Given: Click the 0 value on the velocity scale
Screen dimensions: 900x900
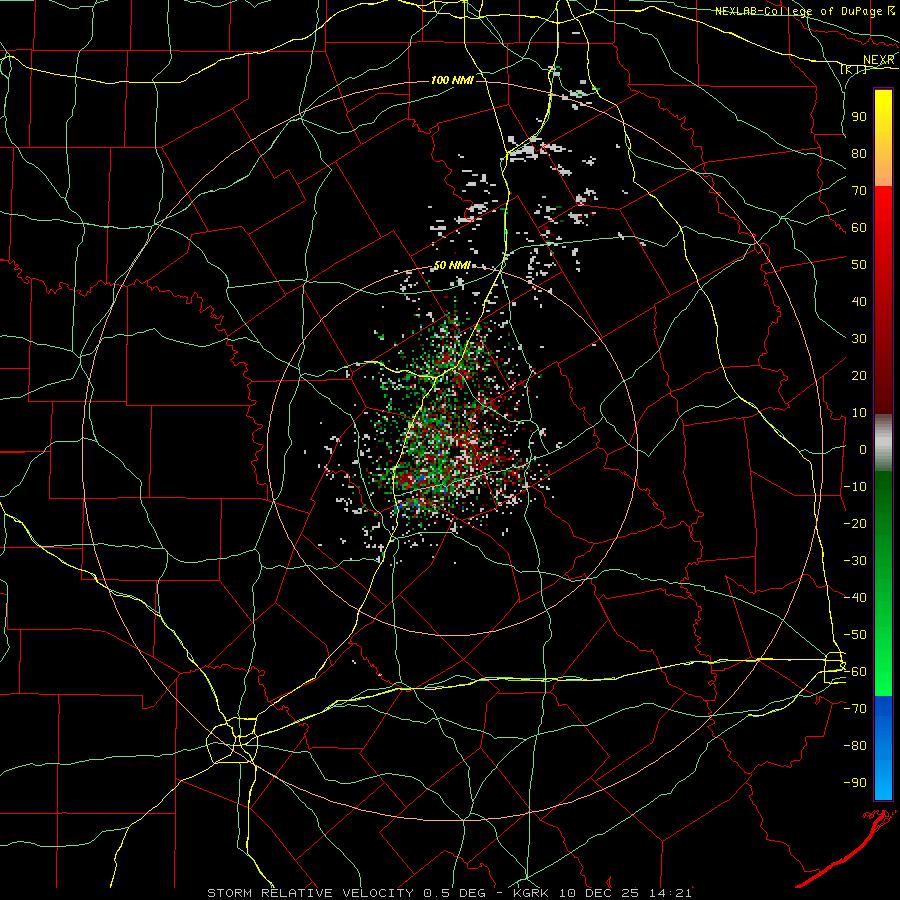Looking at the screenshot, I should point(863,449).
